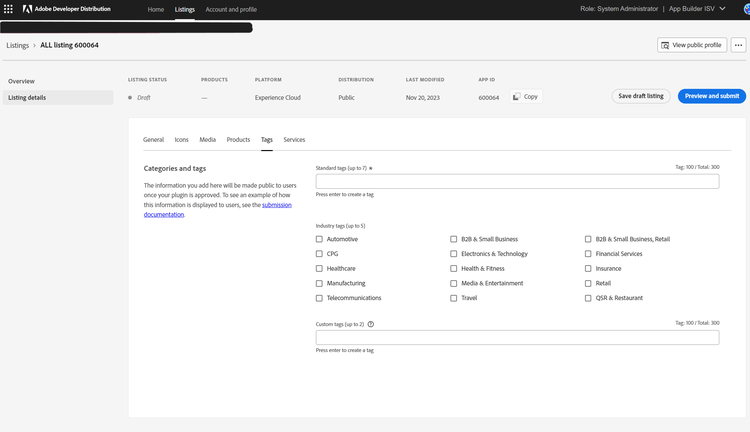Viewport: 750px width, 432px height.
Task: Expand the App Builder ISV dropdown
Action: coord(697,9)
